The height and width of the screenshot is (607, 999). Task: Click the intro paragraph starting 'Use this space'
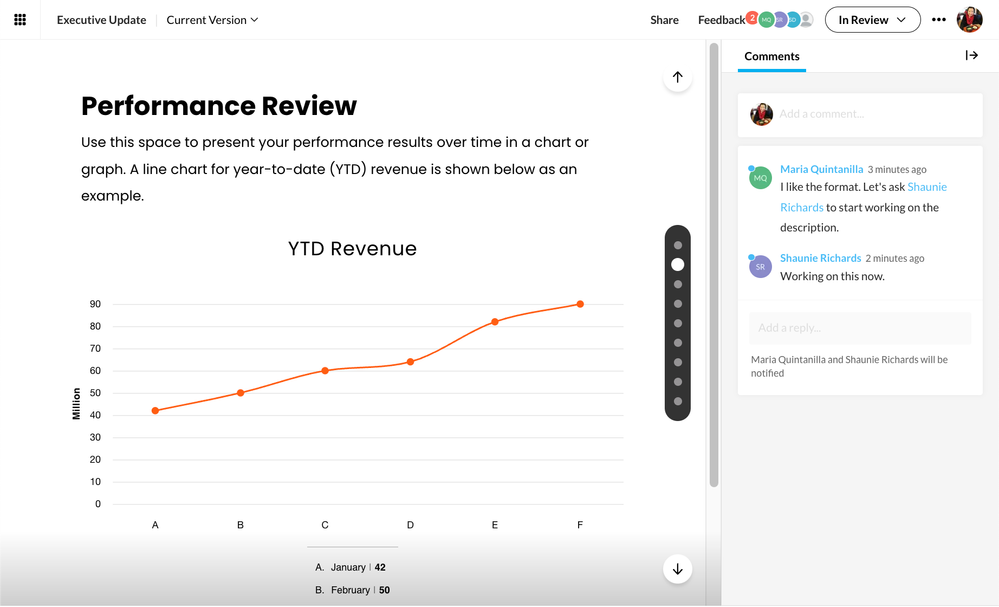pyautogui.click(x=334, y=169)
